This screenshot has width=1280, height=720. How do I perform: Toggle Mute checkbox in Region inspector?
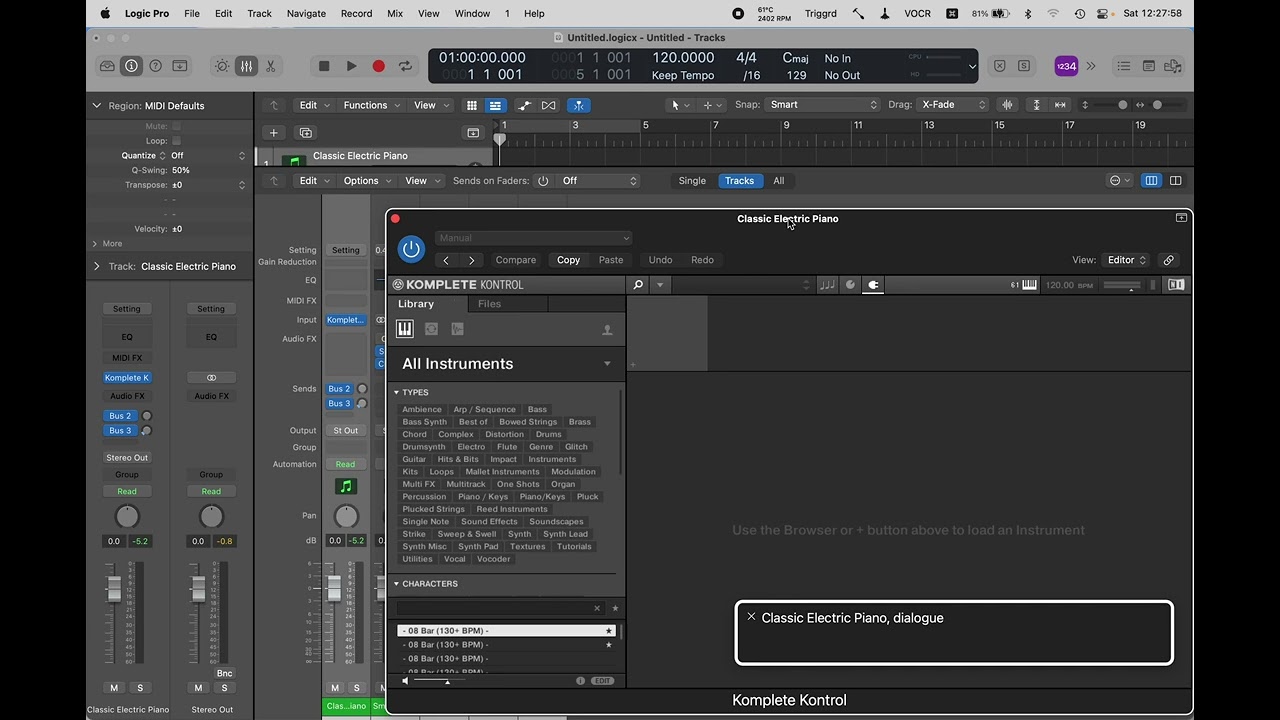[x=177, y=126]
